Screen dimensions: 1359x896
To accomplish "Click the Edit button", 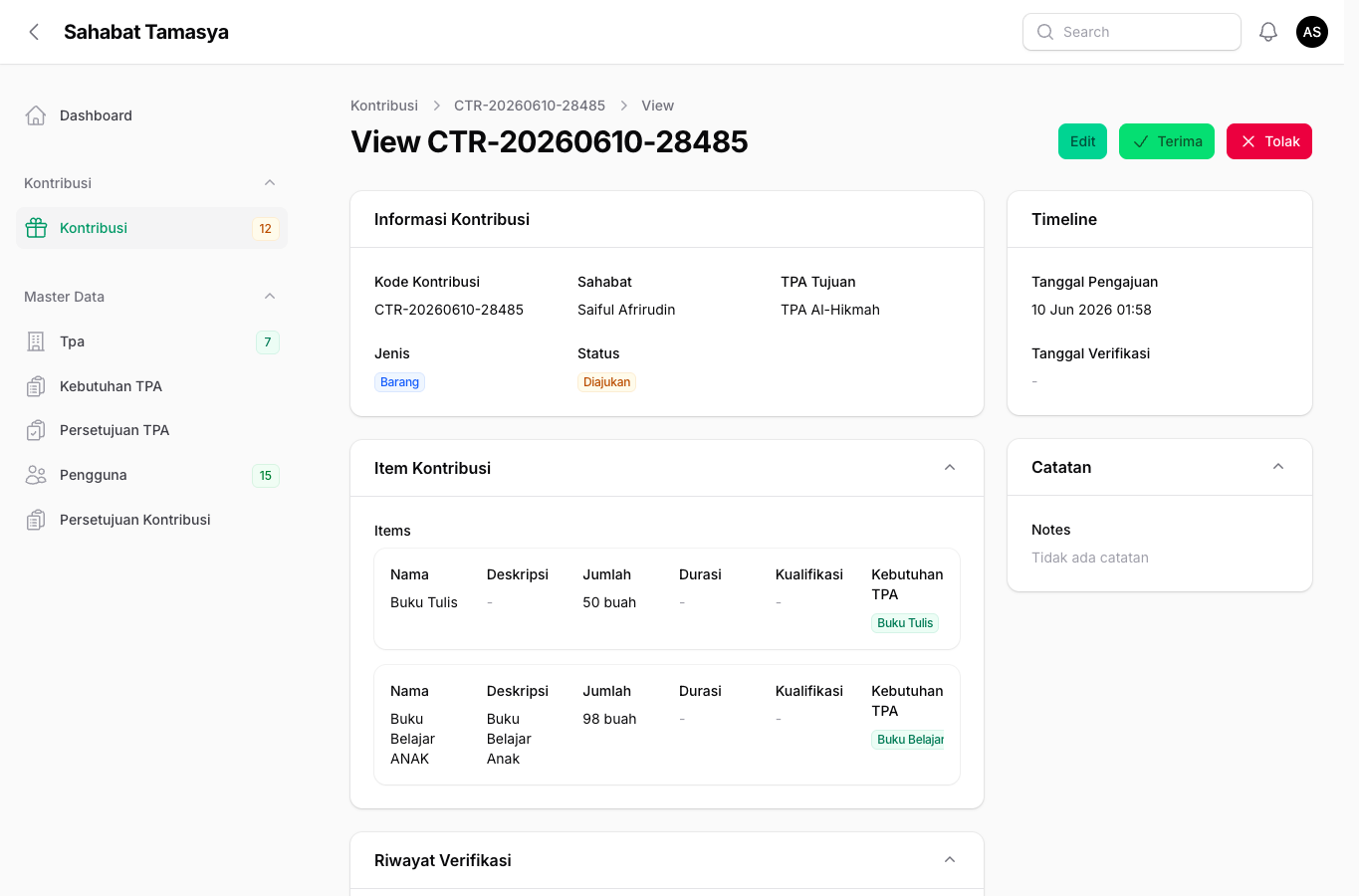I will [x=1082, y=141].
